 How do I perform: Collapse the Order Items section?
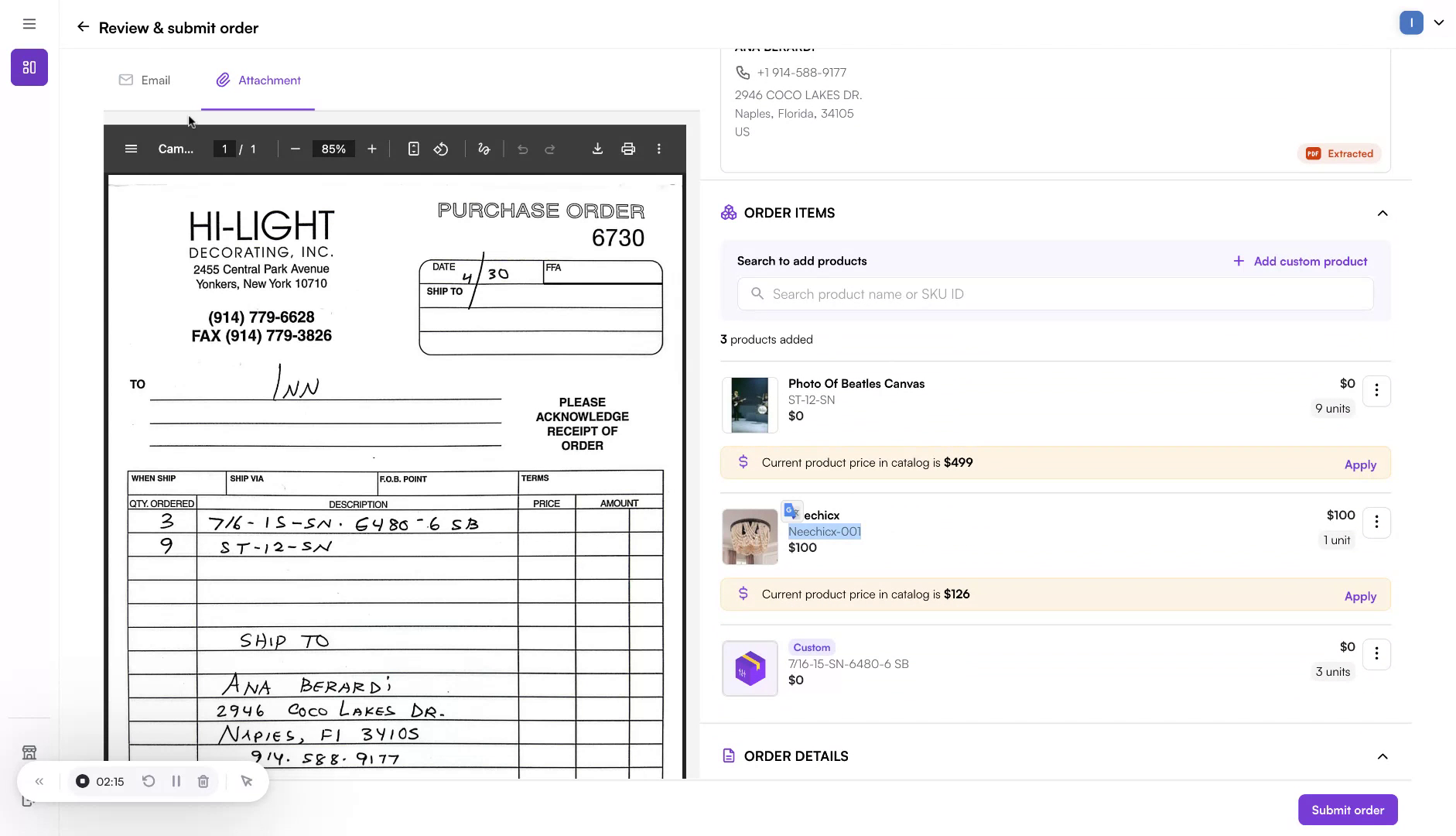coord(1382,213)
